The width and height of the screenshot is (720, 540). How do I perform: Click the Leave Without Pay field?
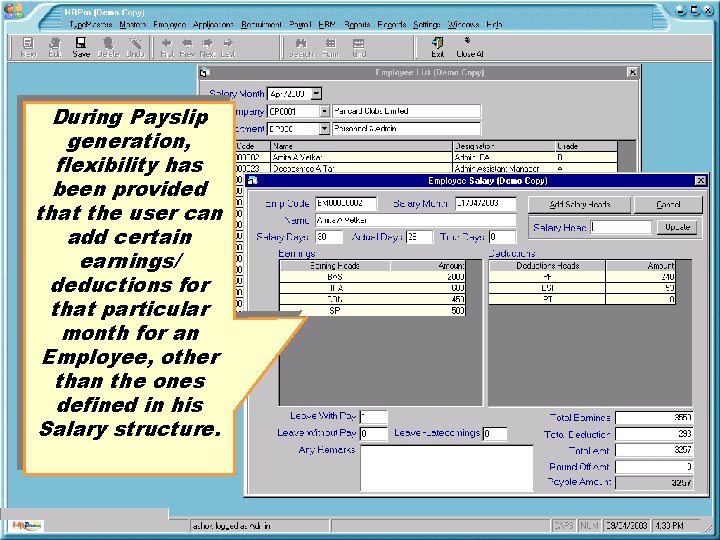[374, 433]
